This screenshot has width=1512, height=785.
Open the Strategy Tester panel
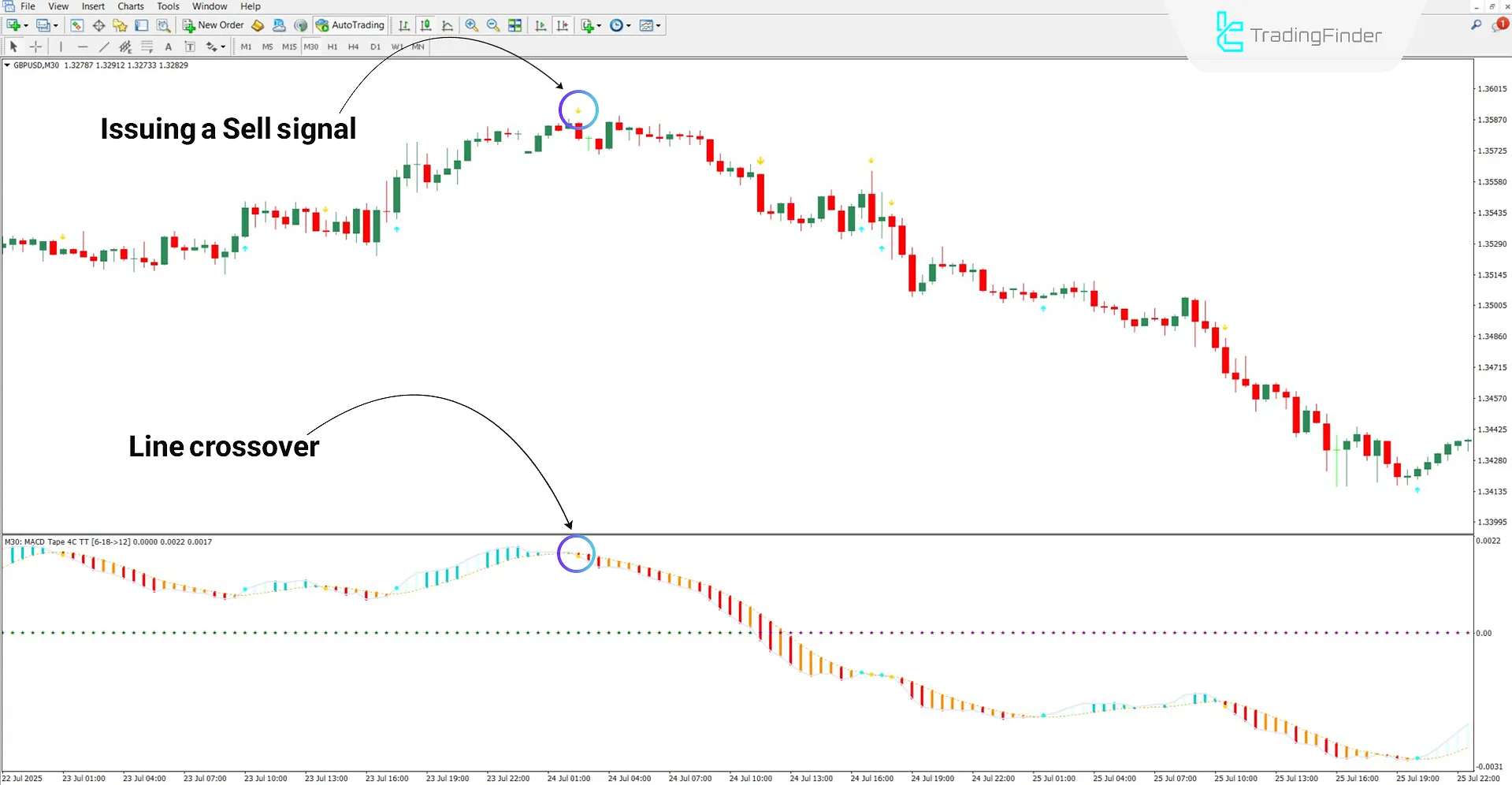[162, 25]
